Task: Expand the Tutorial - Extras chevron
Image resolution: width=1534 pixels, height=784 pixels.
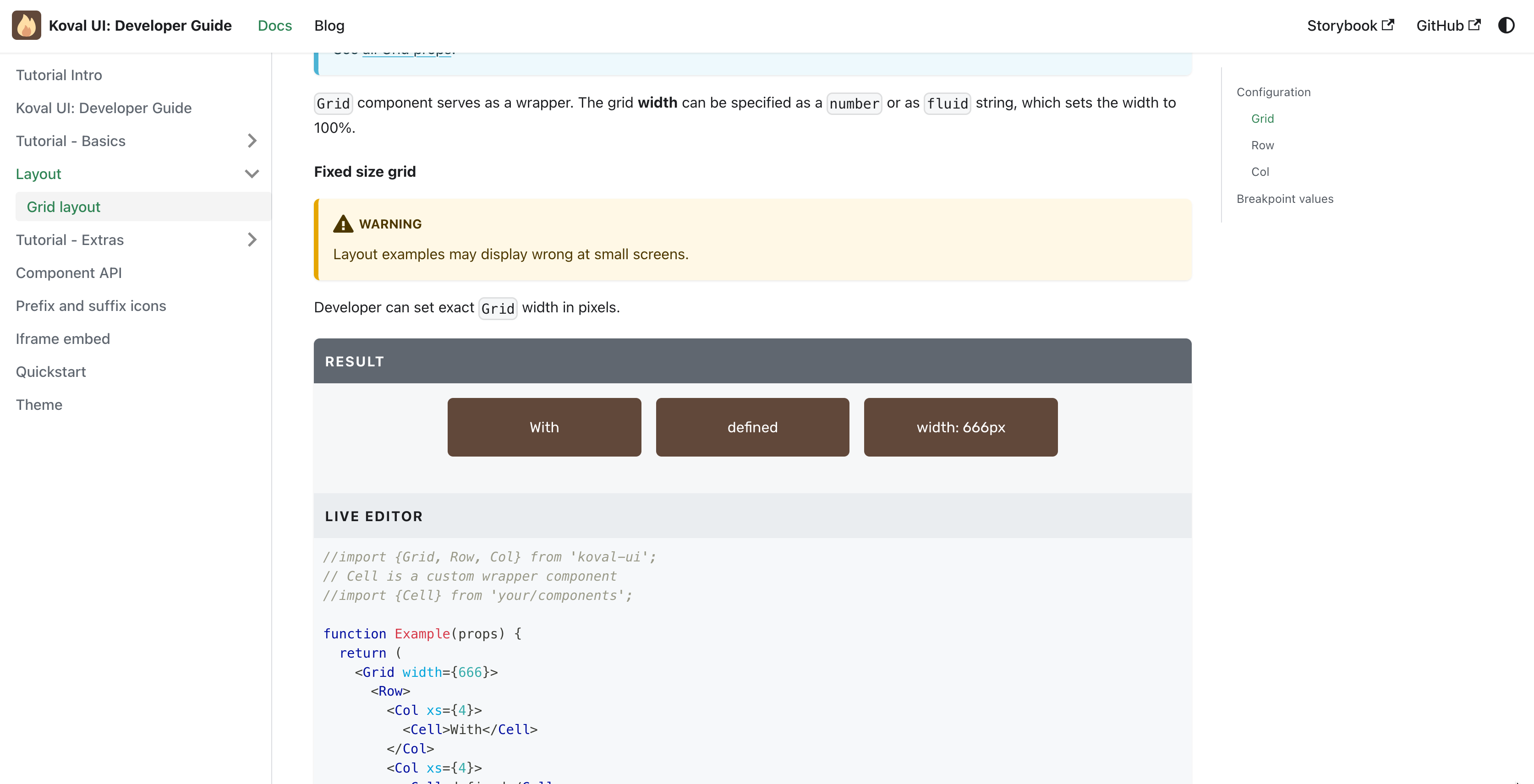Action: coord(252,240)
